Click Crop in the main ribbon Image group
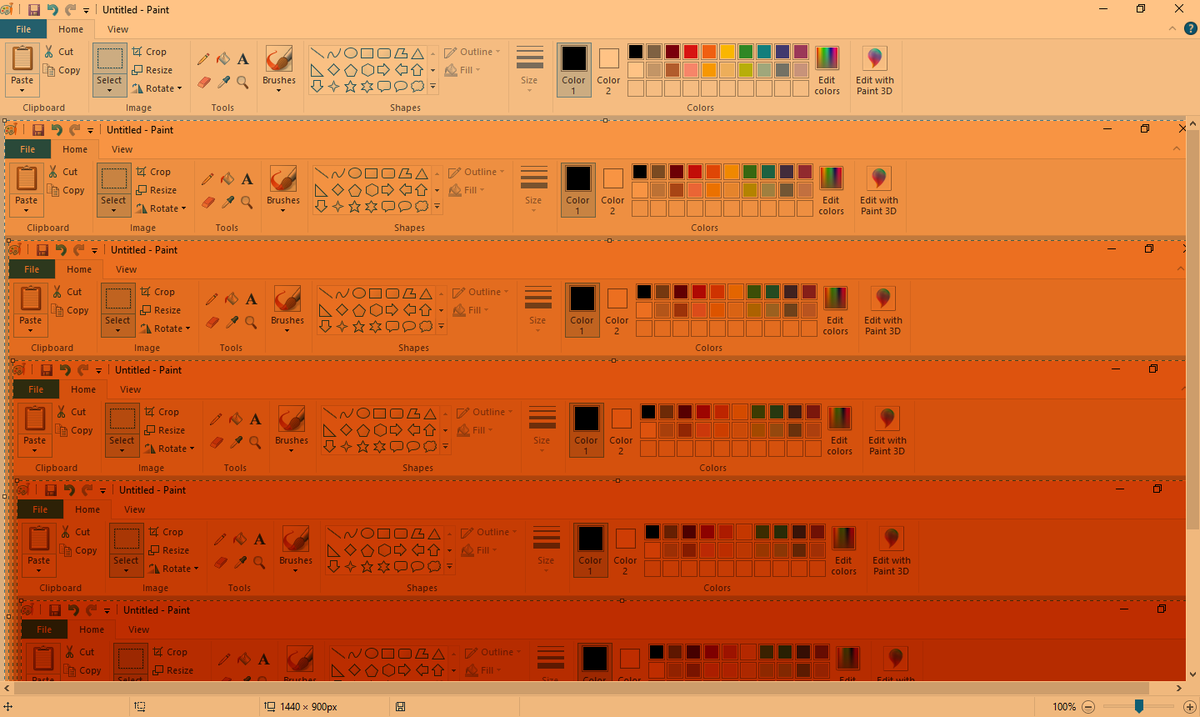 [148, 51]
